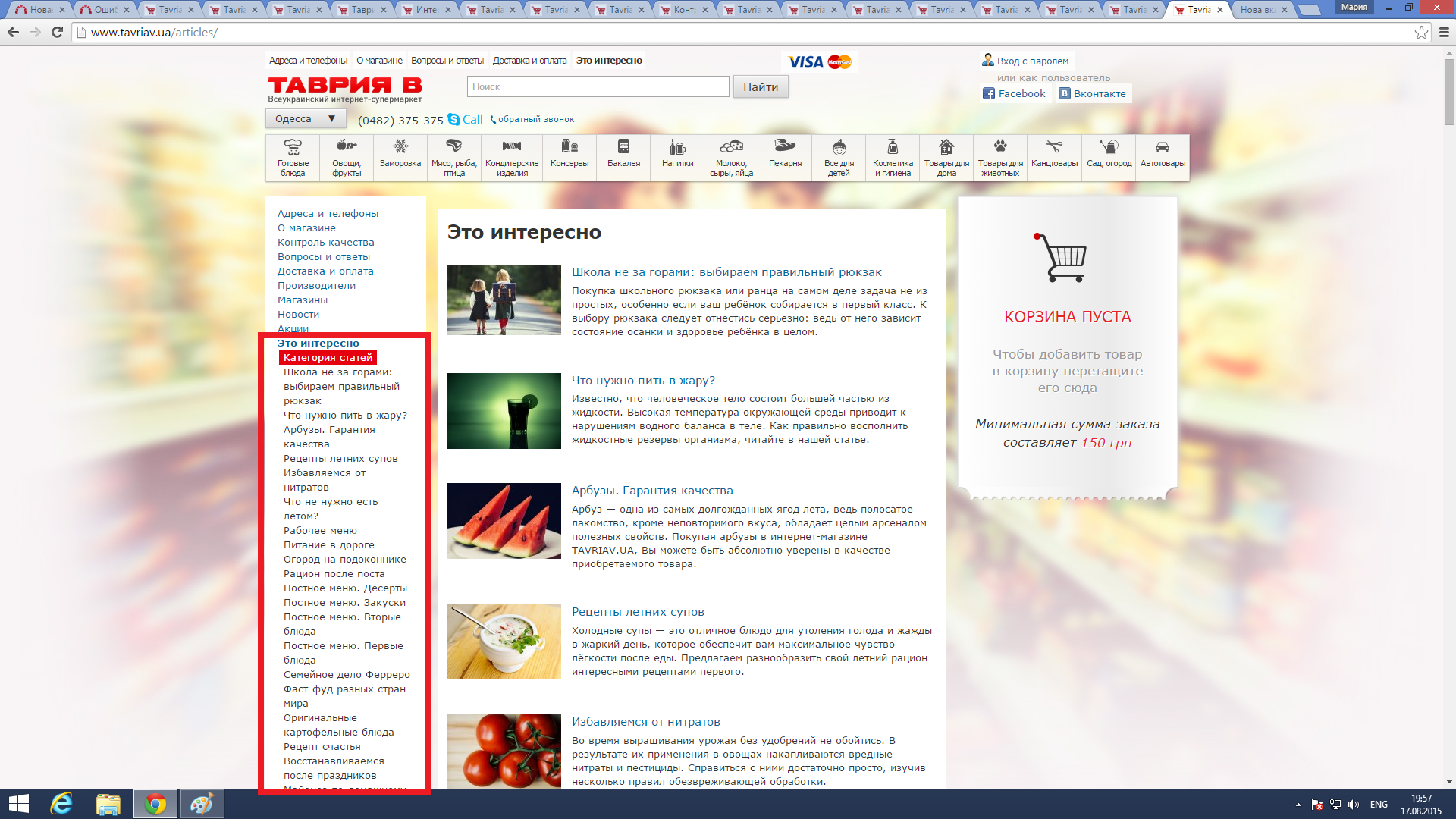Open the Chrome hamburger menu
This screenshot has height=819, width=1456.
(1444, 33)
